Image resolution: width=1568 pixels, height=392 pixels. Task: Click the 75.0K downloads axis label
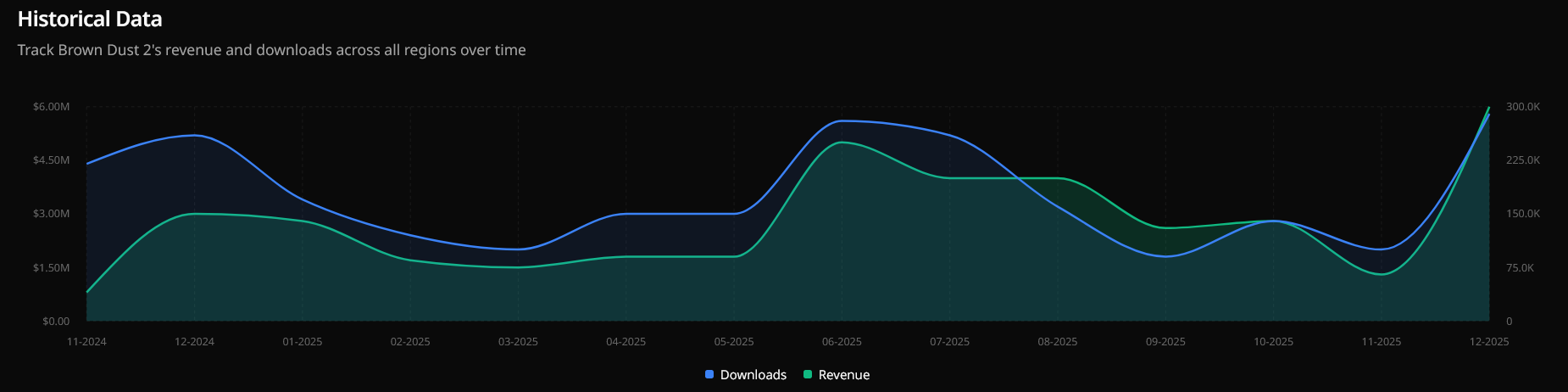pyautogui.click(x=1521, y=268)
